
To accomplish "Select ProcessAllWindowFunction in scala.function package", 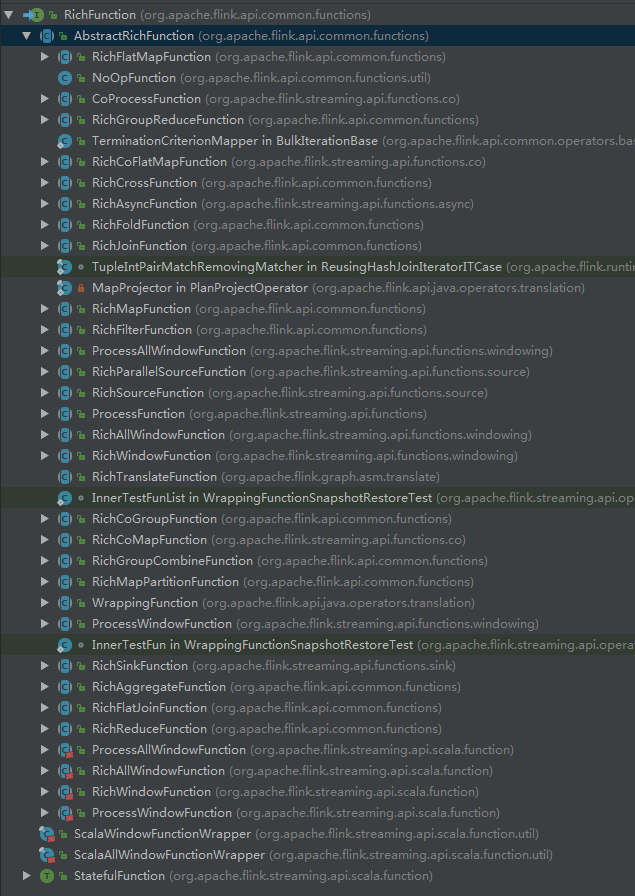I will tap(317, 750).
